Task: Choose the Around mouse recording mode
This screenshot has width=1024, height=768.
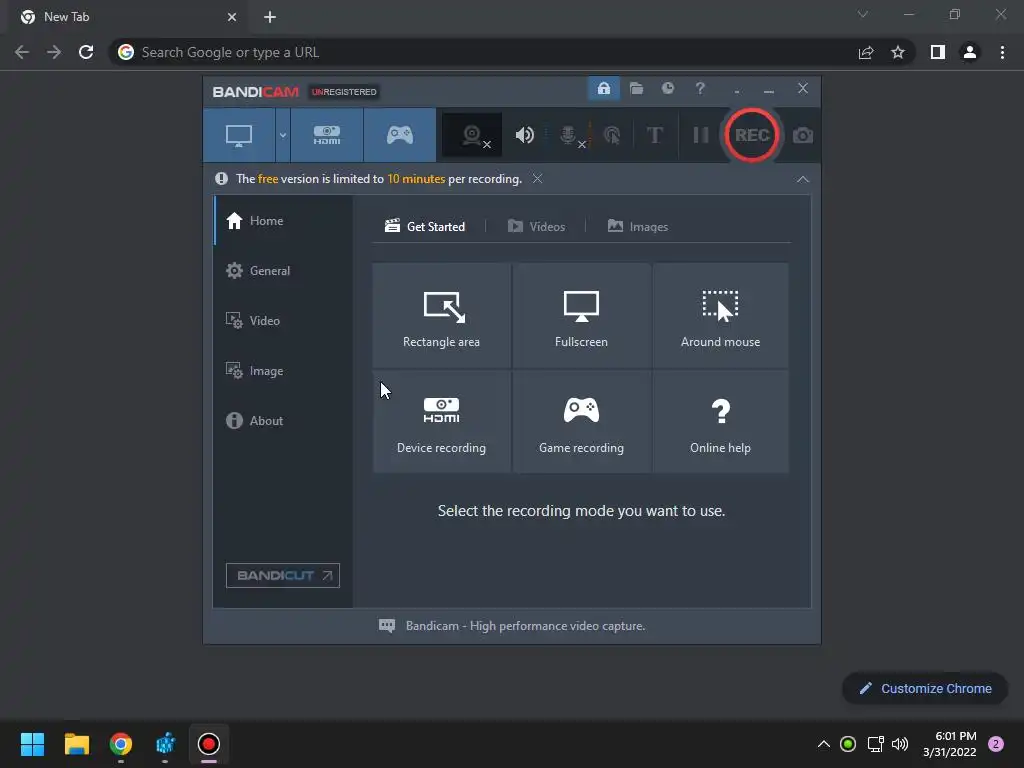Action: tap(720, 315)
